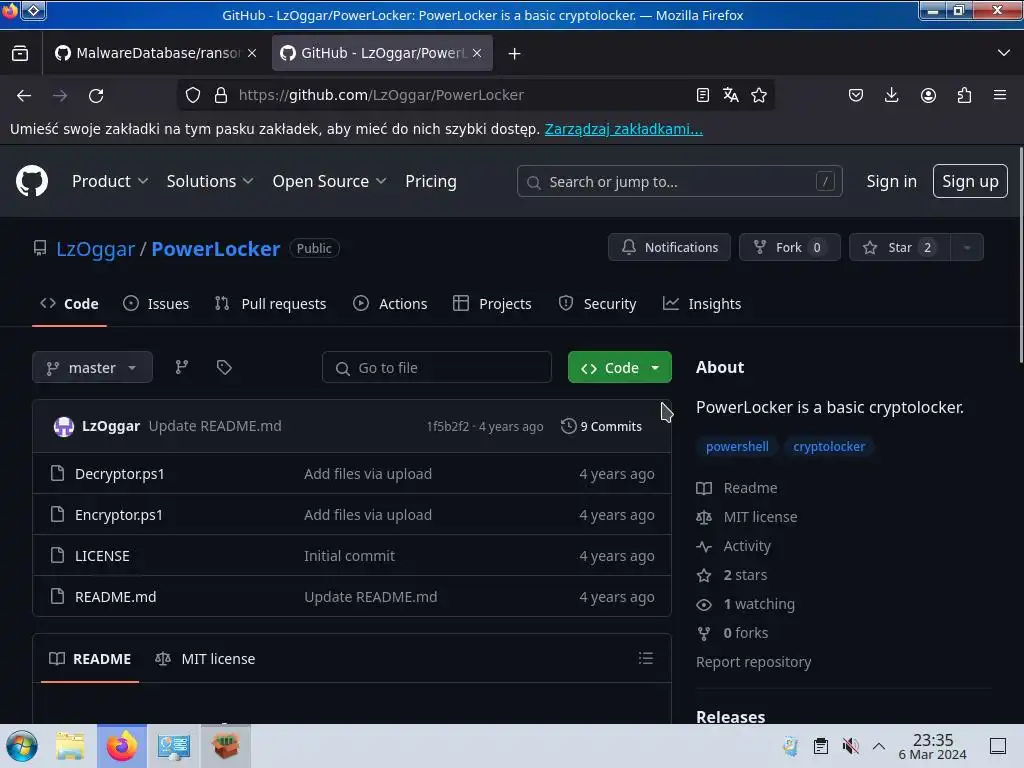Screen dimensions: 1024x768
Task: Open the Encryptor.ps1 file
Action: coord(119,515)
